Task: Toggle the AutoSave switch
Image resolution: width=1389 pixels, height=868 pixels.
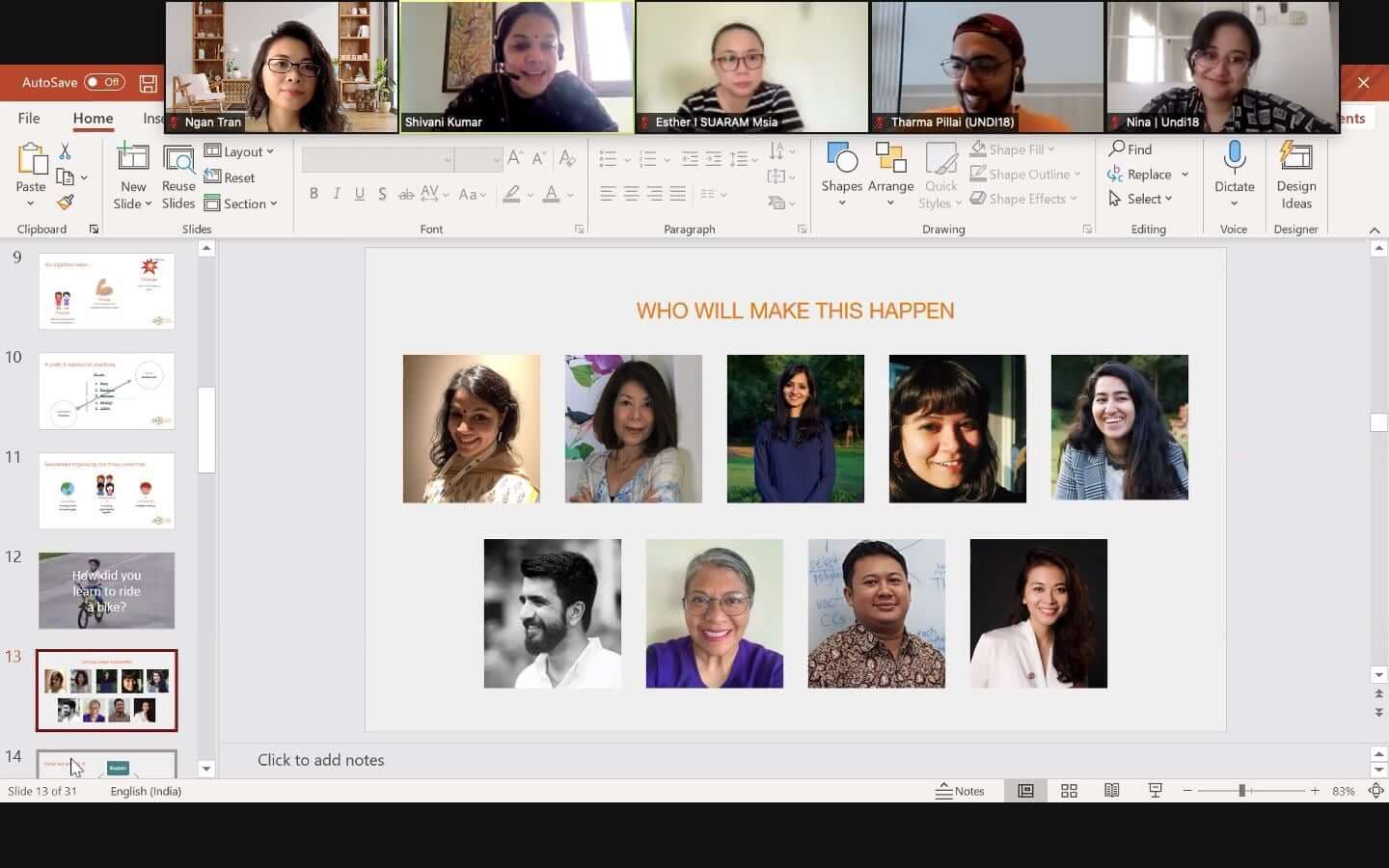Action: (x=104, y=82)
